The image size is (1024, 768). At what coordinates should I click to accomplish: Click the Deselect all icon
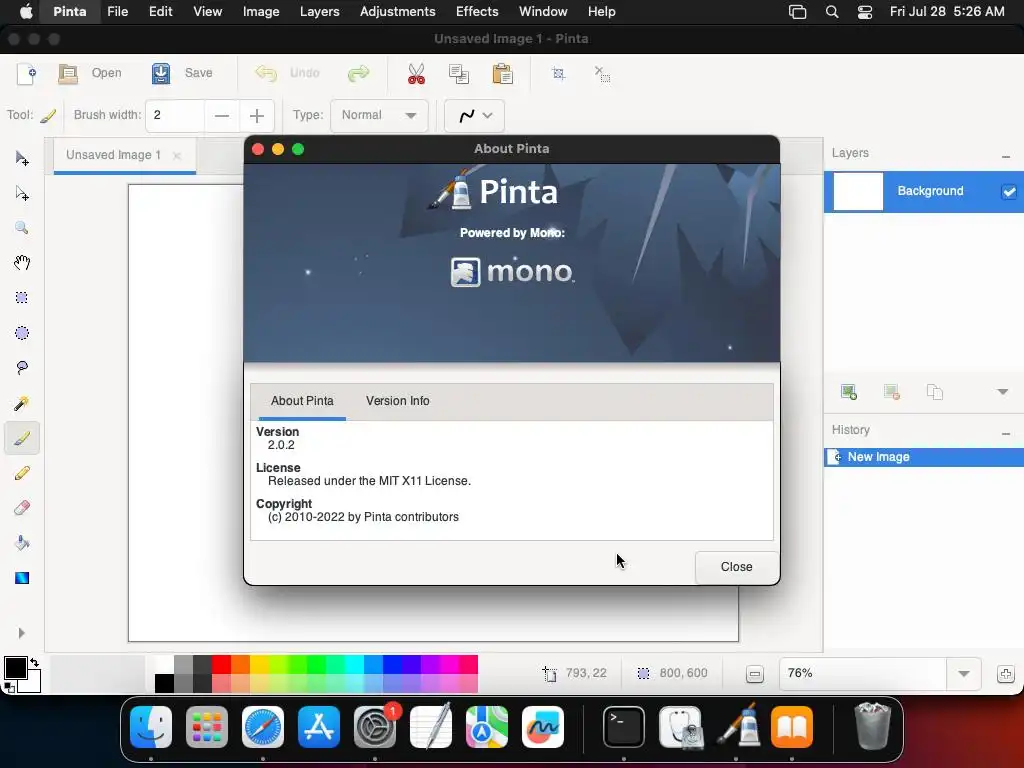click(602, 73)
